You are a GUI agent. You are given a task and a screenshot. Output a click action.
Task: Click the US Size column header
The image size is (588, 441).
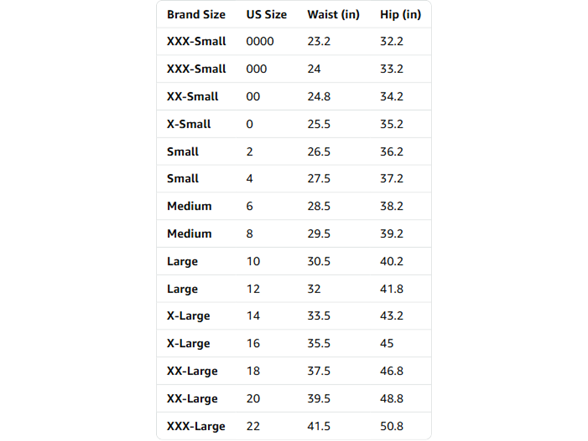[266, 15]
